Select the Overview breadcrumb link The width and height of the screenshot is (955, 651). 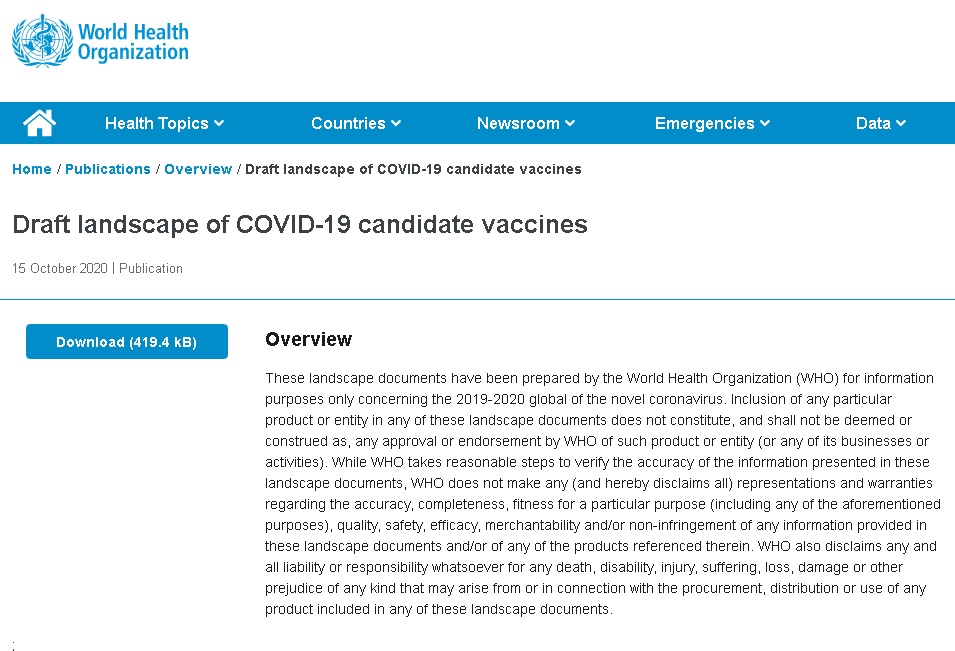[x=198, y=169]
